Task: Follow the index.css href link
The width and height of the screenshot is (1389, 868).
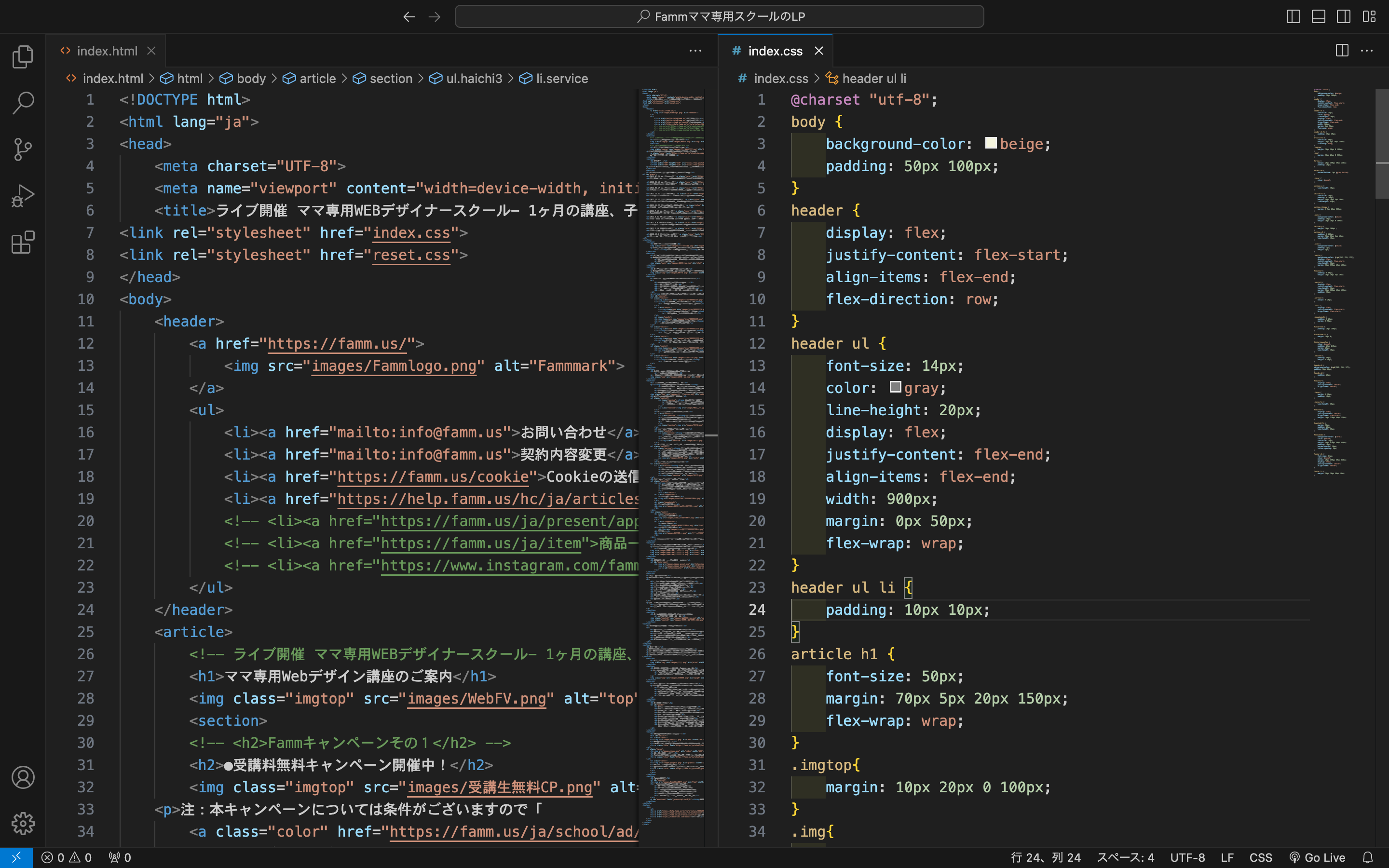Action: click(x=411, y=233)
